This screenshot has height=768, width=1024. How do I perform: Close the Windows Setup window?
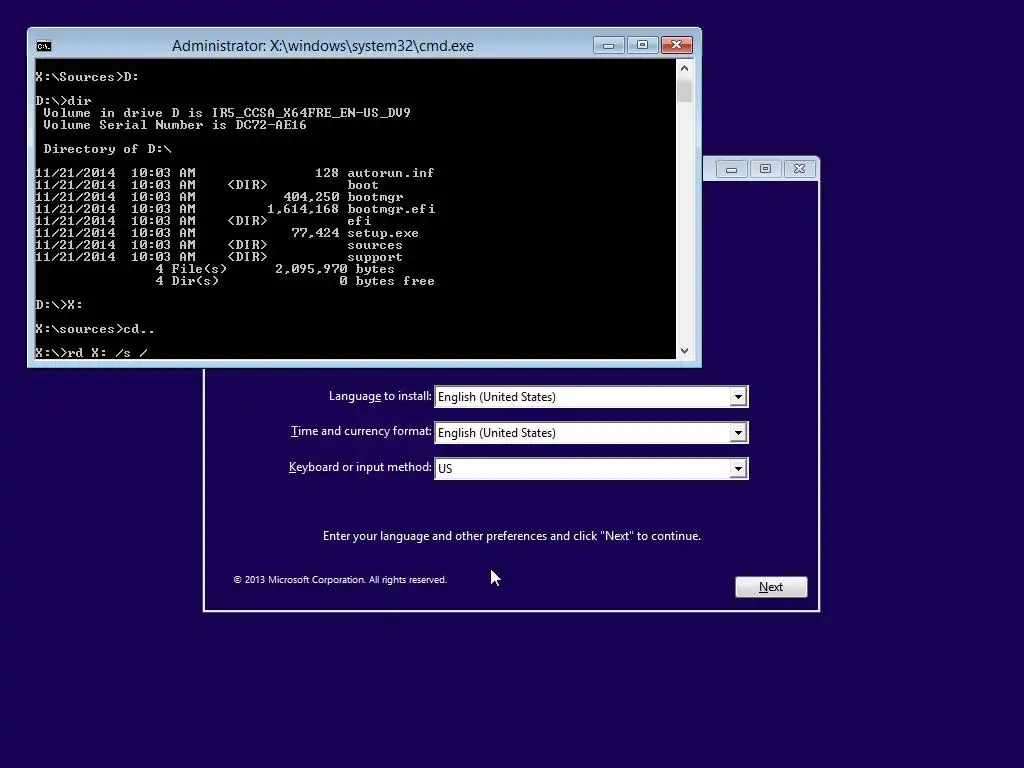(799, 169)
